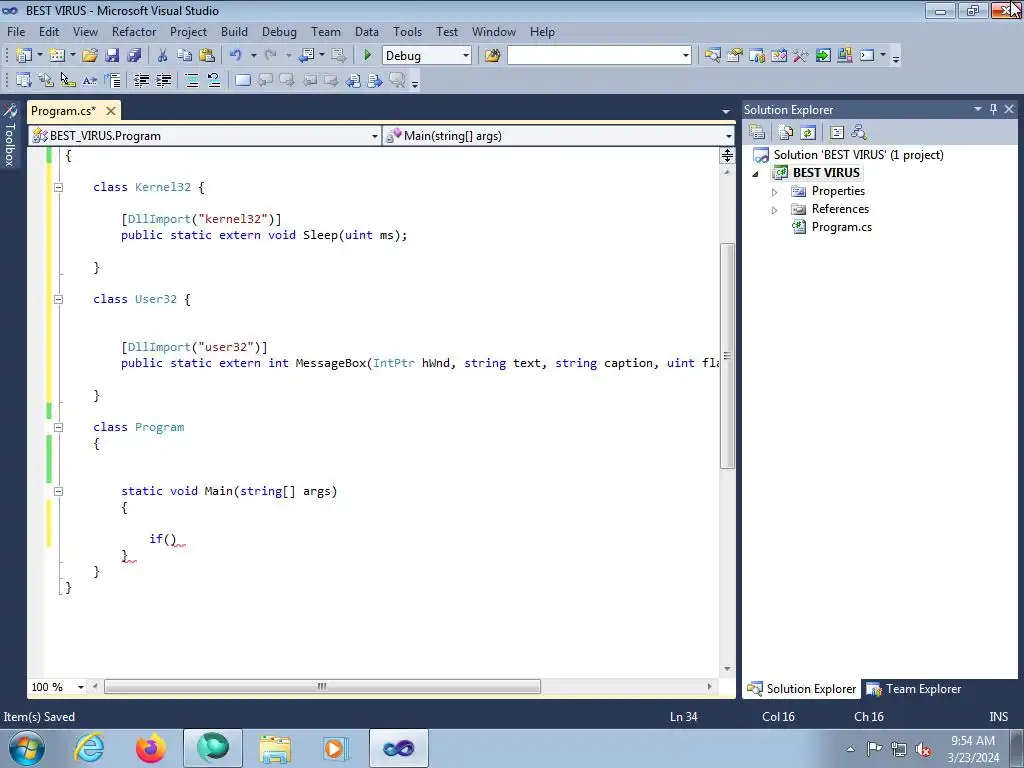Click the editor horizontal scrollbar thumb

tap(322, 687)
